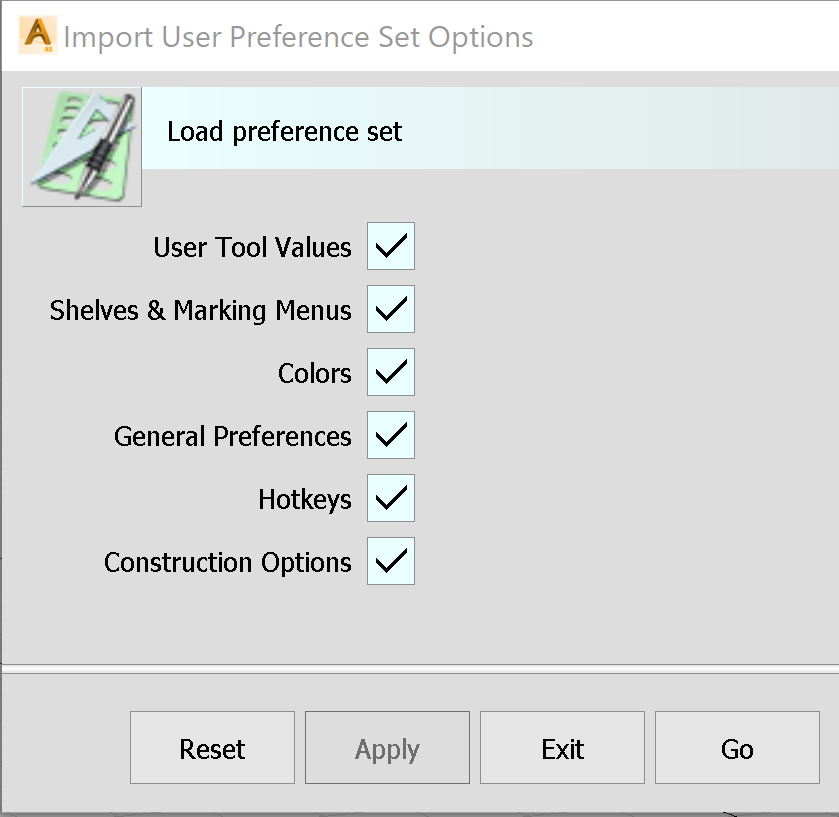839x817 pixels.
Task: Click the Hotkeys text label
Action: 304,498
